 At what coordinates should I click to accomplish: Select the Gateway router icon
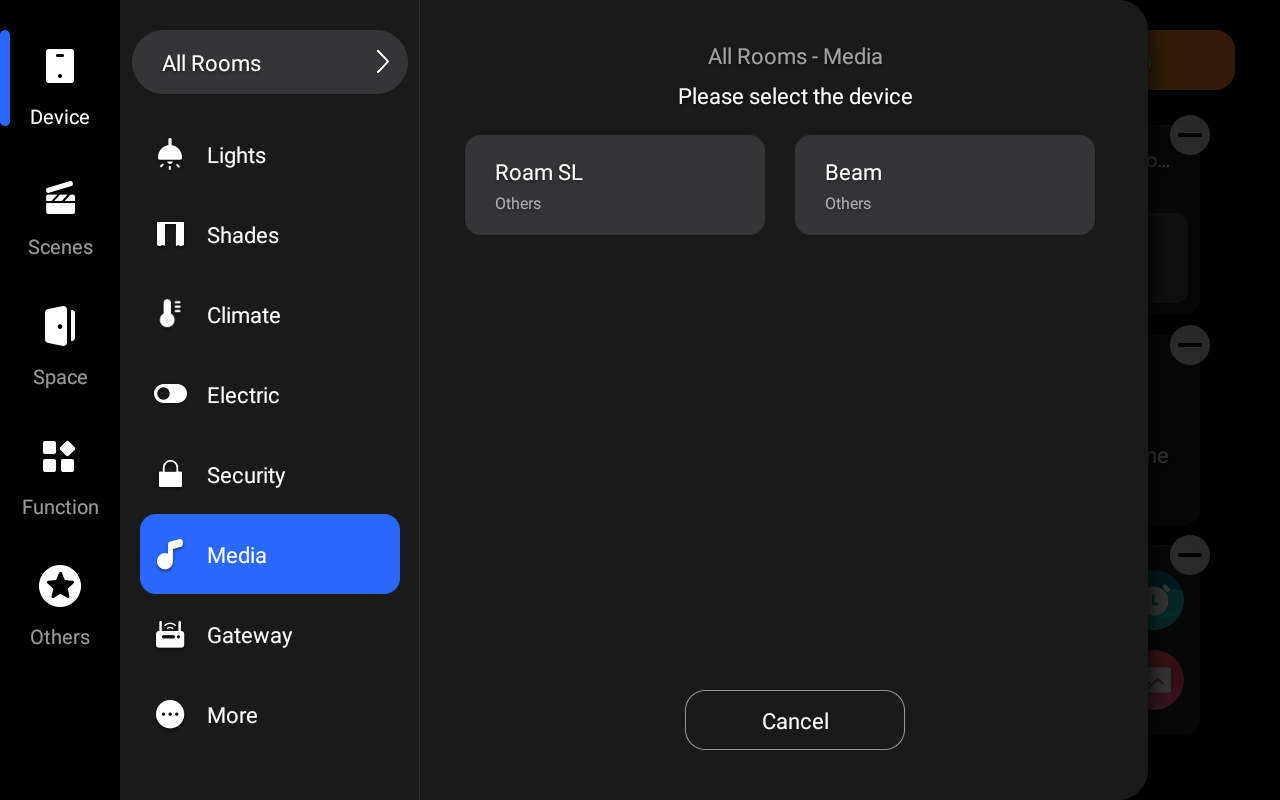click(x=170, y=634)
